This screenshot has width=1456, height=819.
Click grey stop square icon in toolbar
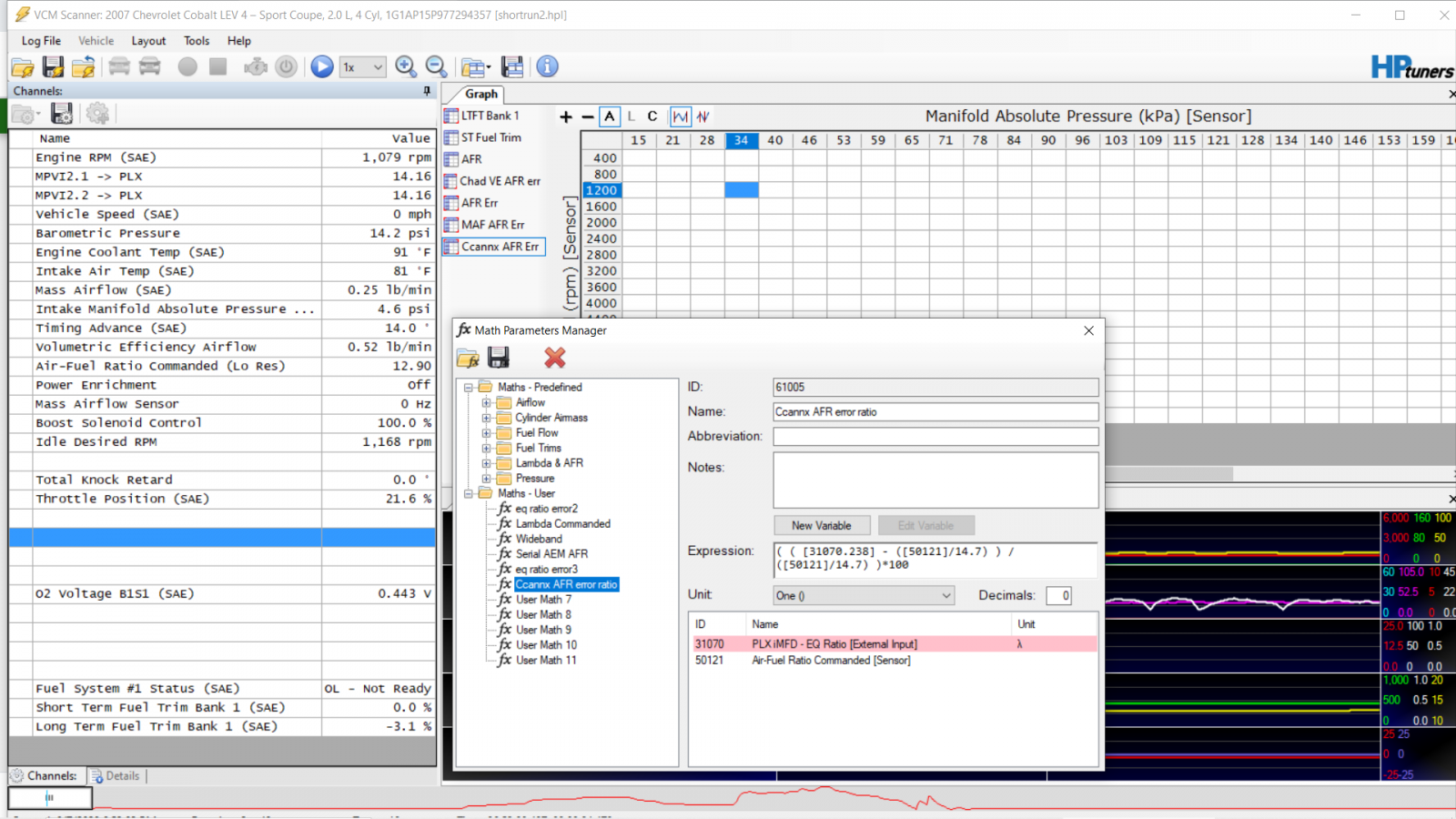217,66
